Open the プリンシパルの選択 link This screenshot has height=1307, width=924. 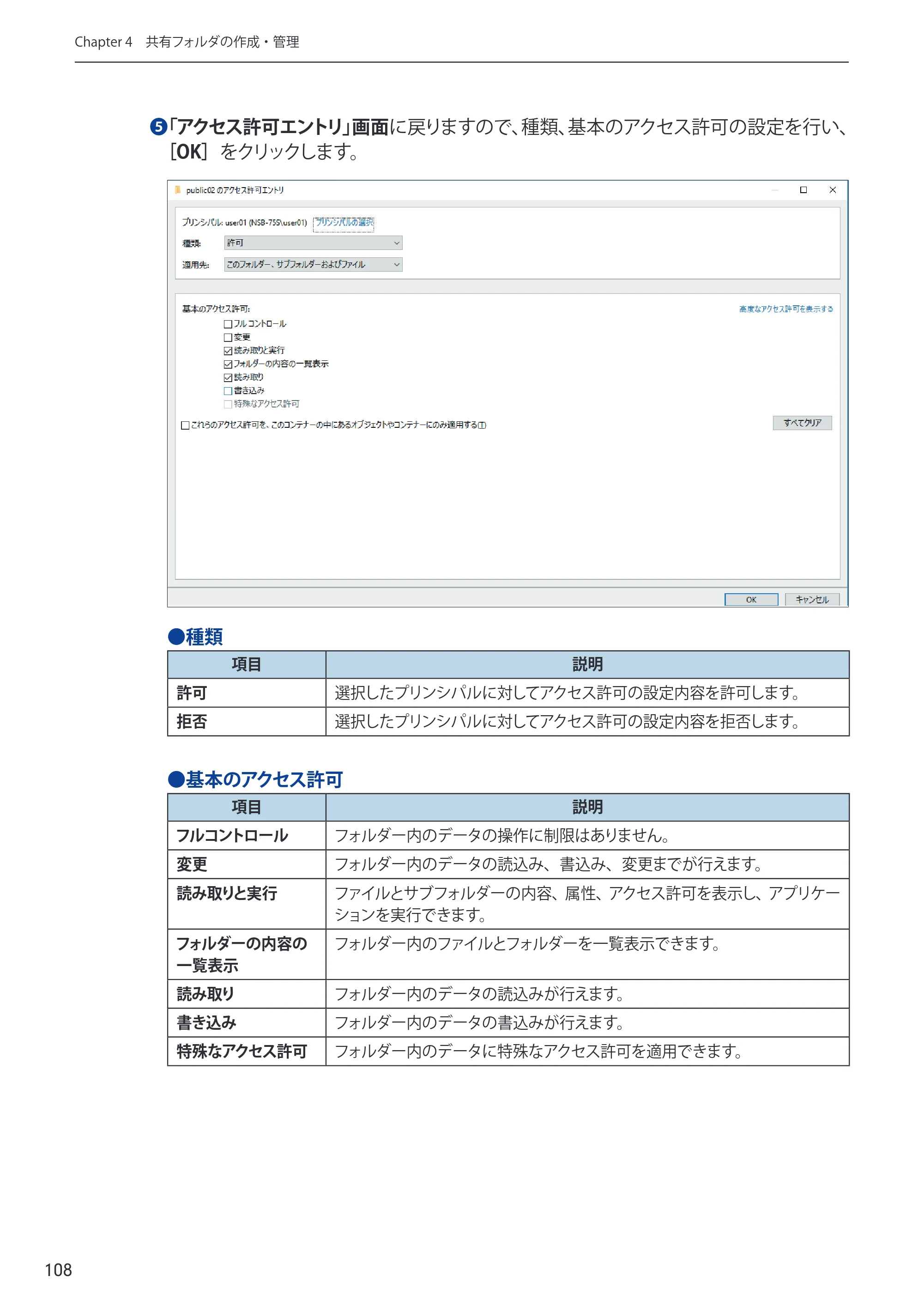pyautogui.click(x=344, y=223)
